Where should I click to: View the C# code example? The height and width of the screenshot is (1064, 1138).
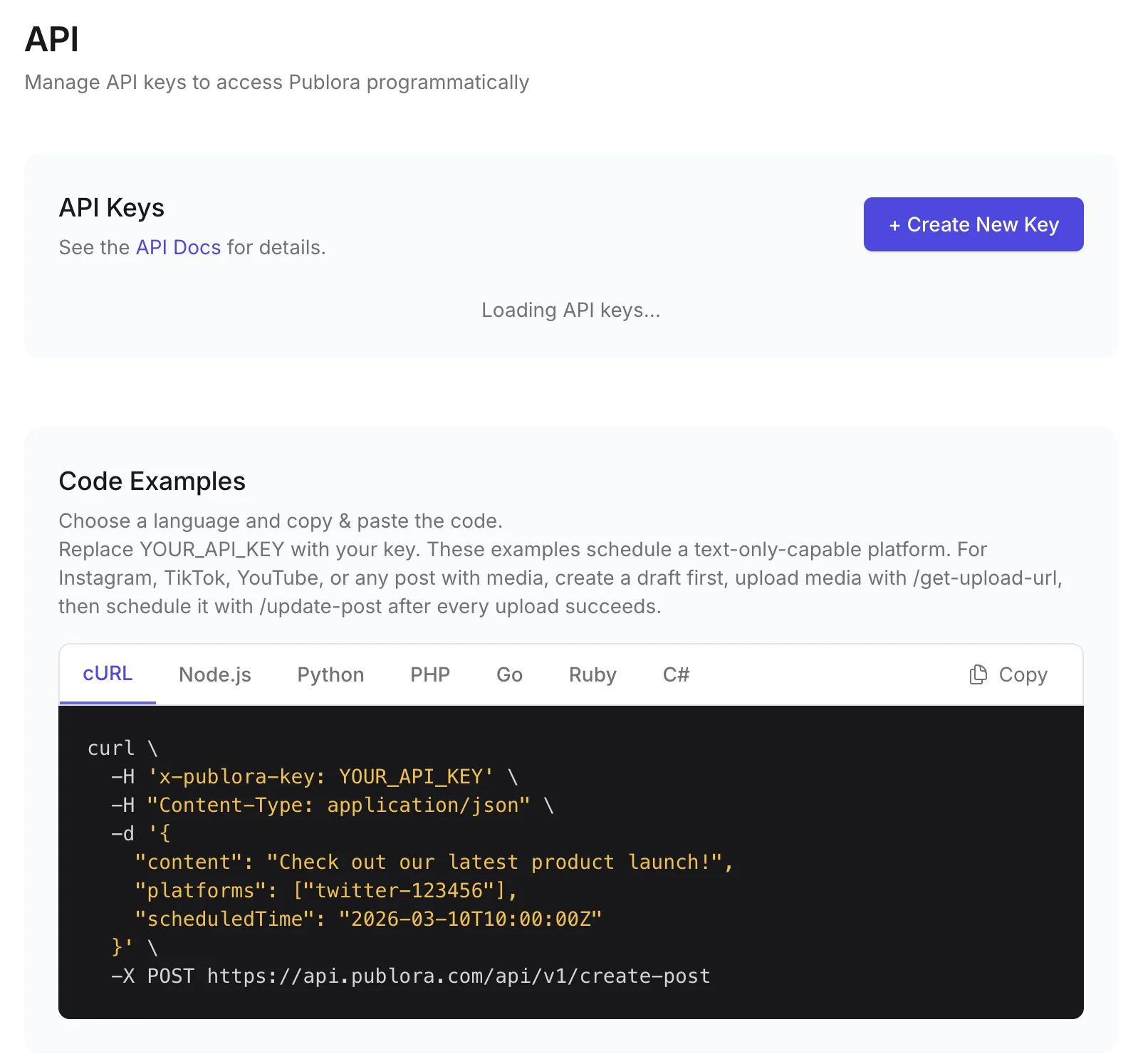click(676, 674)
